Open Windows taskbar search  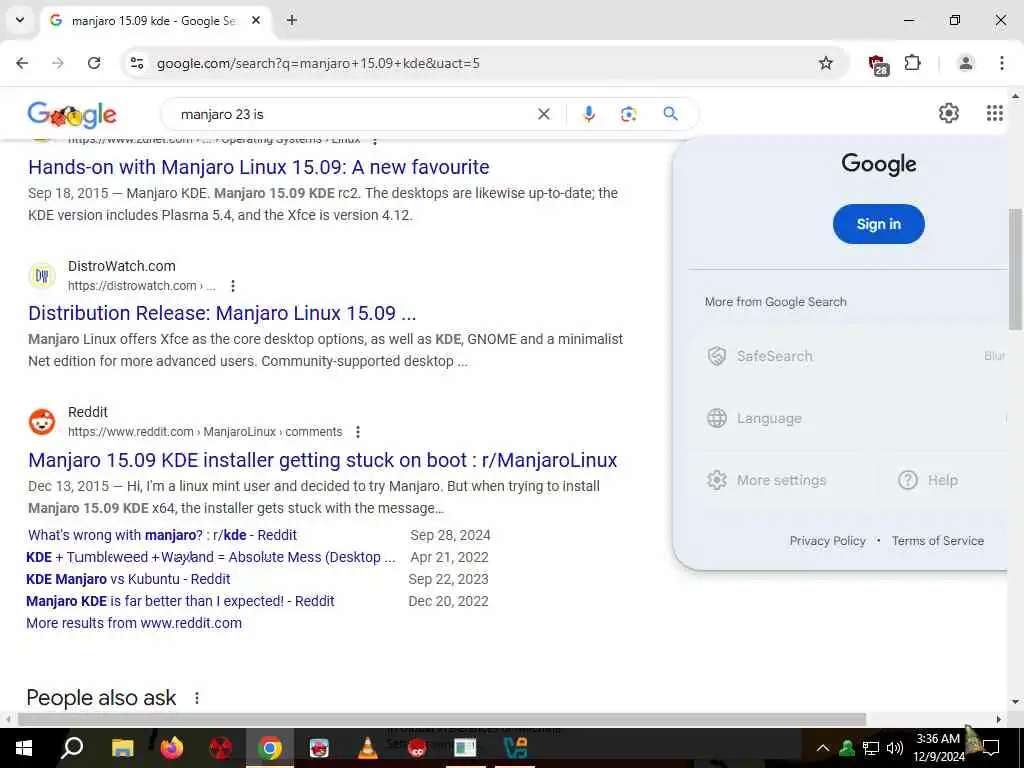(x=72, y=748)
